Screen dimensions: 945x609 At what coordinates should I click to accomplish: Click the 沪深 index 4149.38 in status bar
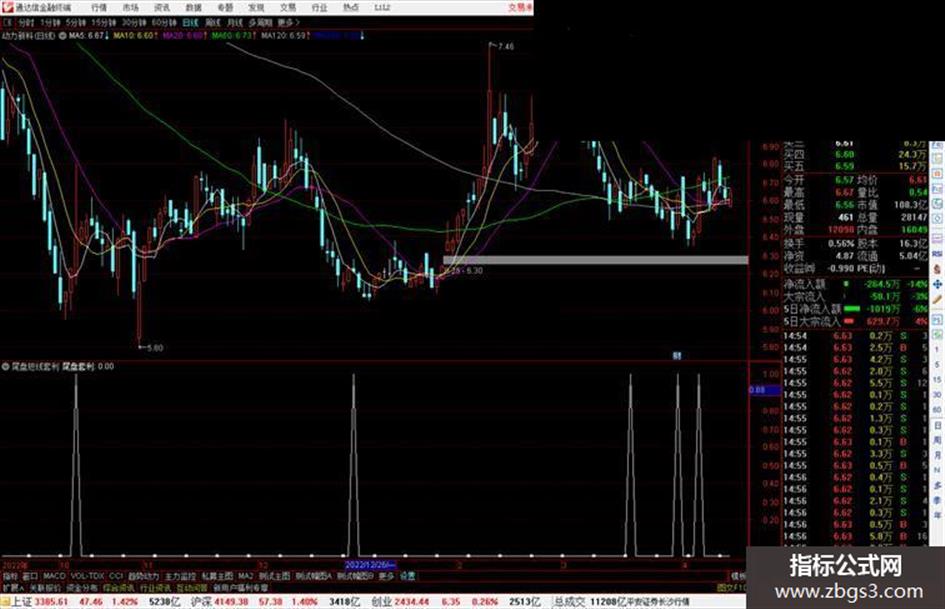[218, 602]
